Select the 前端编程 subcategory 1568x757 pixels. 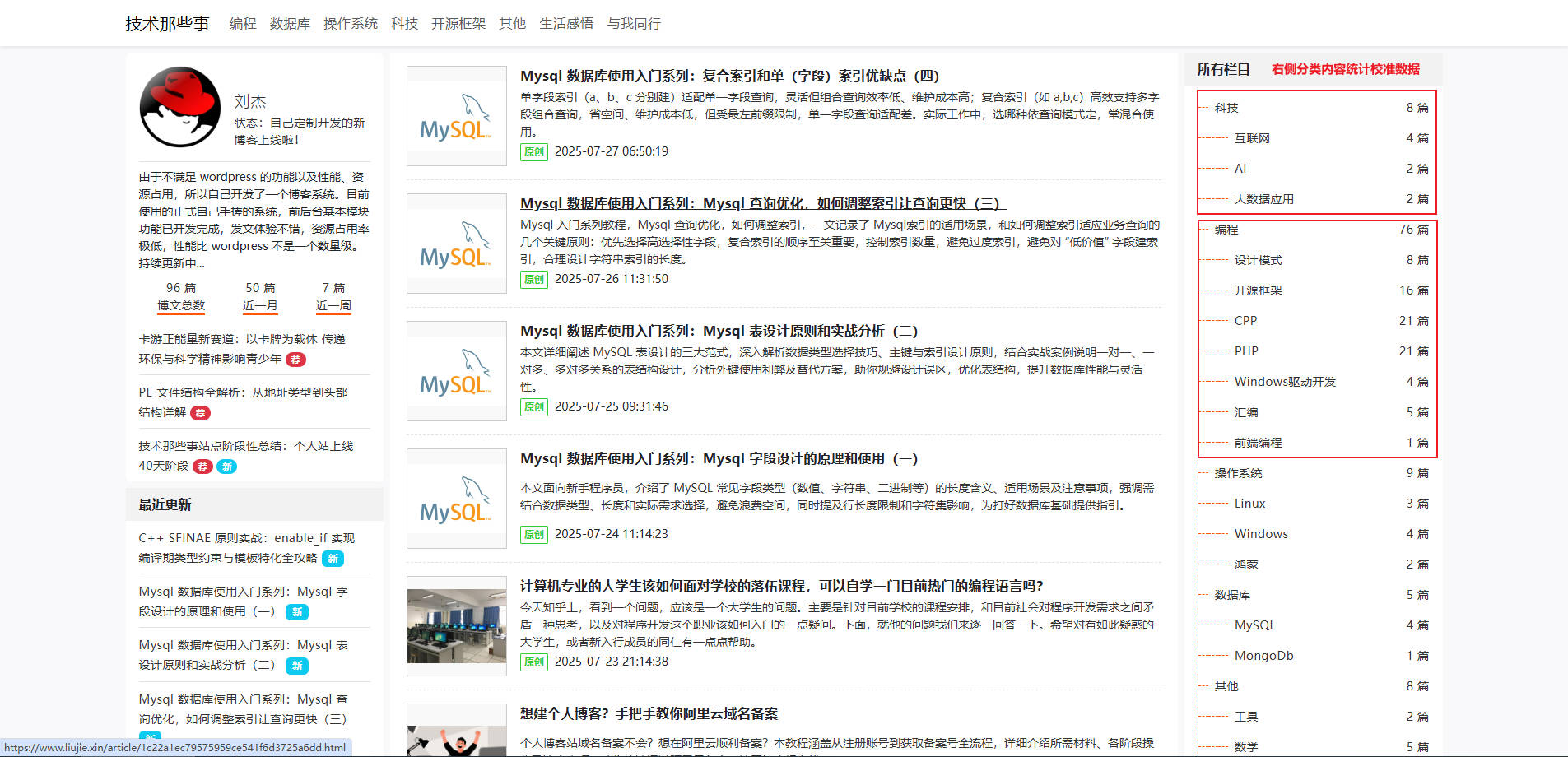1259,443
